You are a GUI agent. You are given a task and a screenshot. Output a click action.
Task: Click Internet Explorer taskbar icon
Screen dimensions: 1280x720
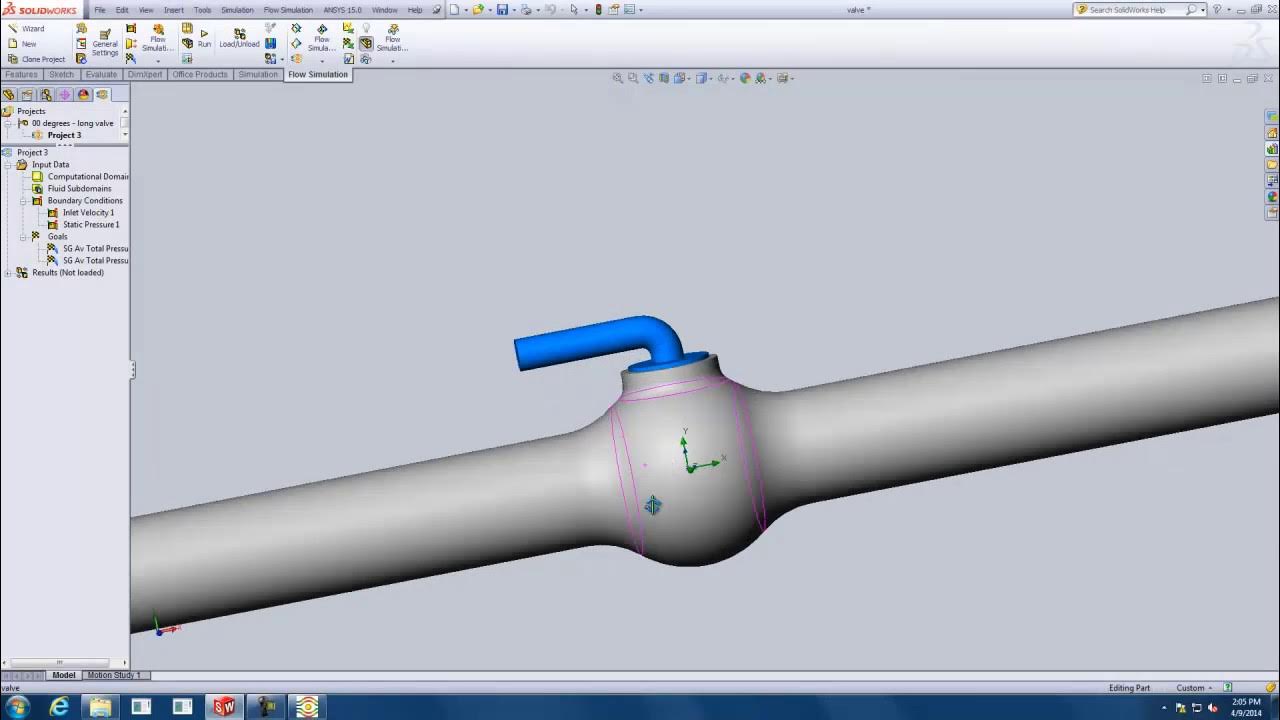click(59, 707)
